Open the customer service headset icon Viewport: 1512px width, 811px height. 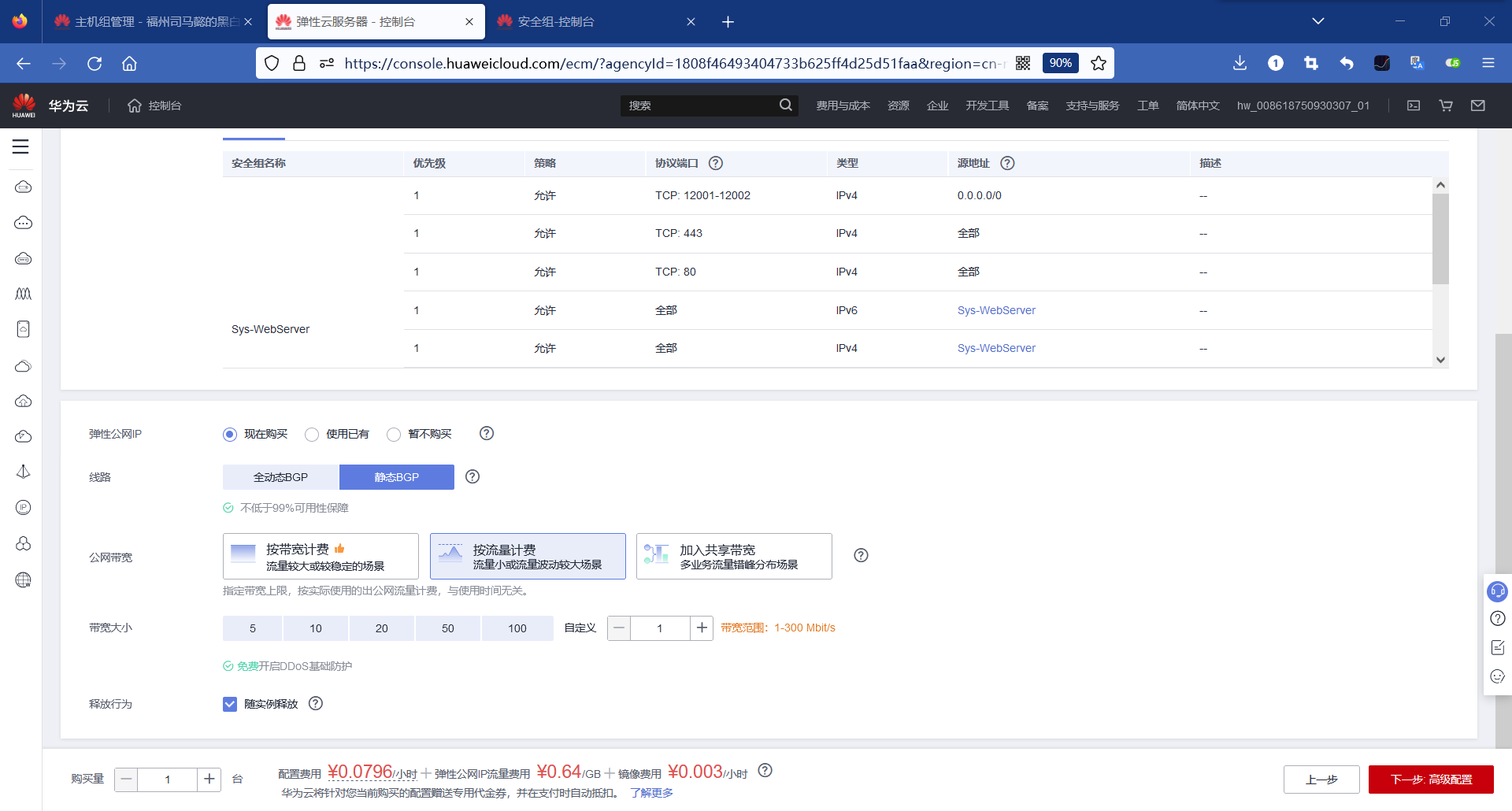pyautogui.click(x=1497, y=591)
